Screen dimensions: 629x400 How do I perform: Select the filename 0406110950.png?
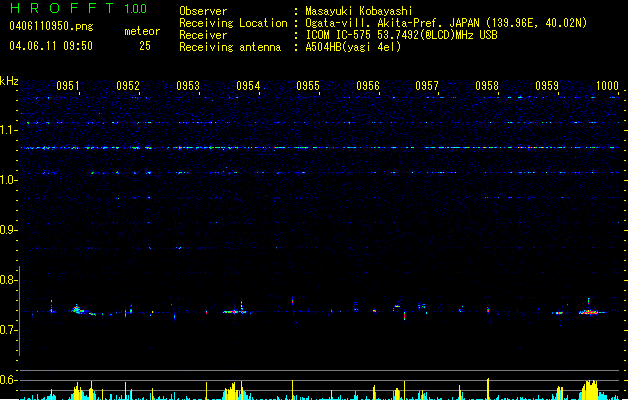click(x=51, y=27)
